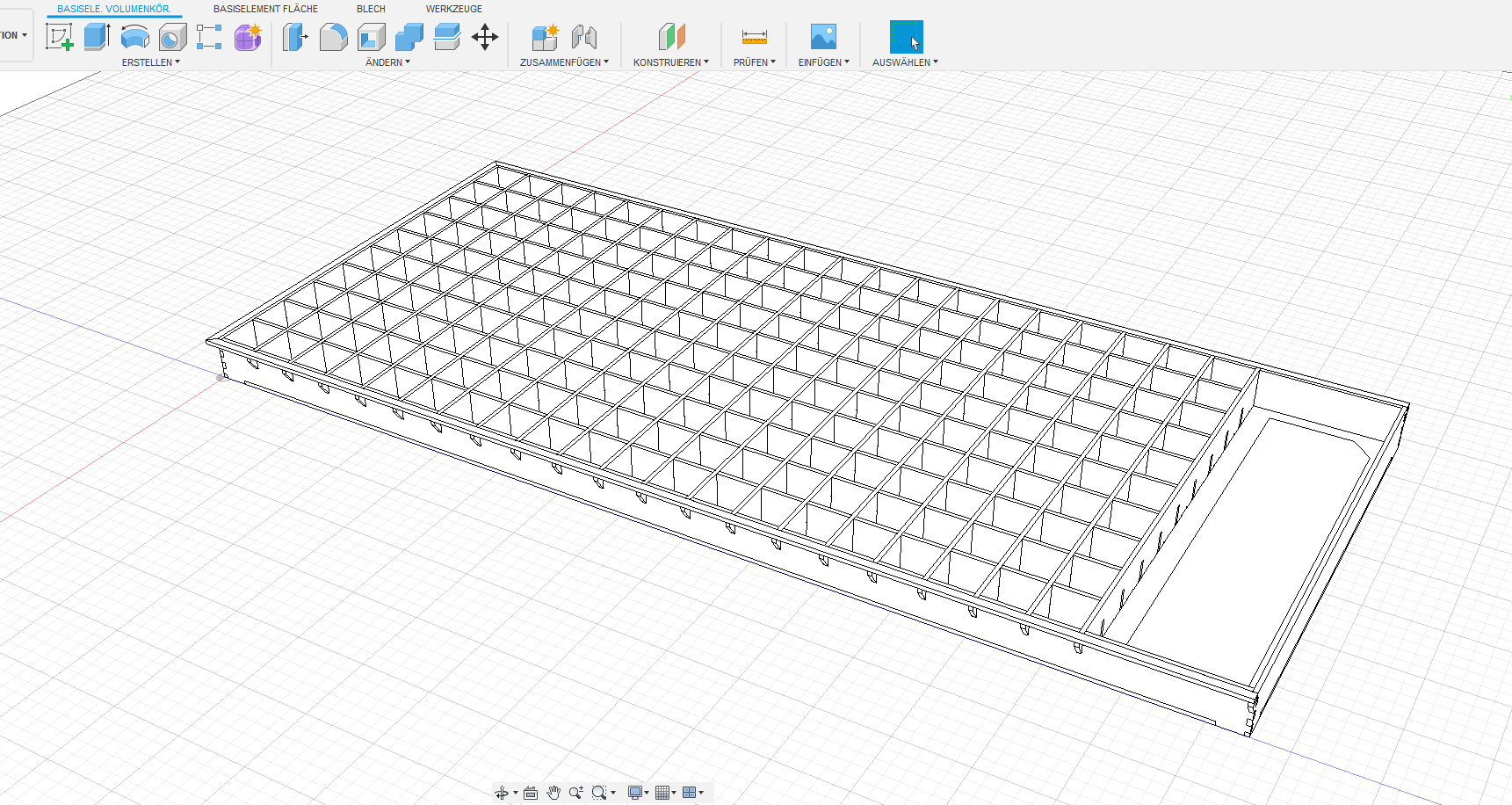Viewport: 1512px width, 805px height.
Task: Open the ERSTELLEN dropdown menu
Action: [150, 62]
